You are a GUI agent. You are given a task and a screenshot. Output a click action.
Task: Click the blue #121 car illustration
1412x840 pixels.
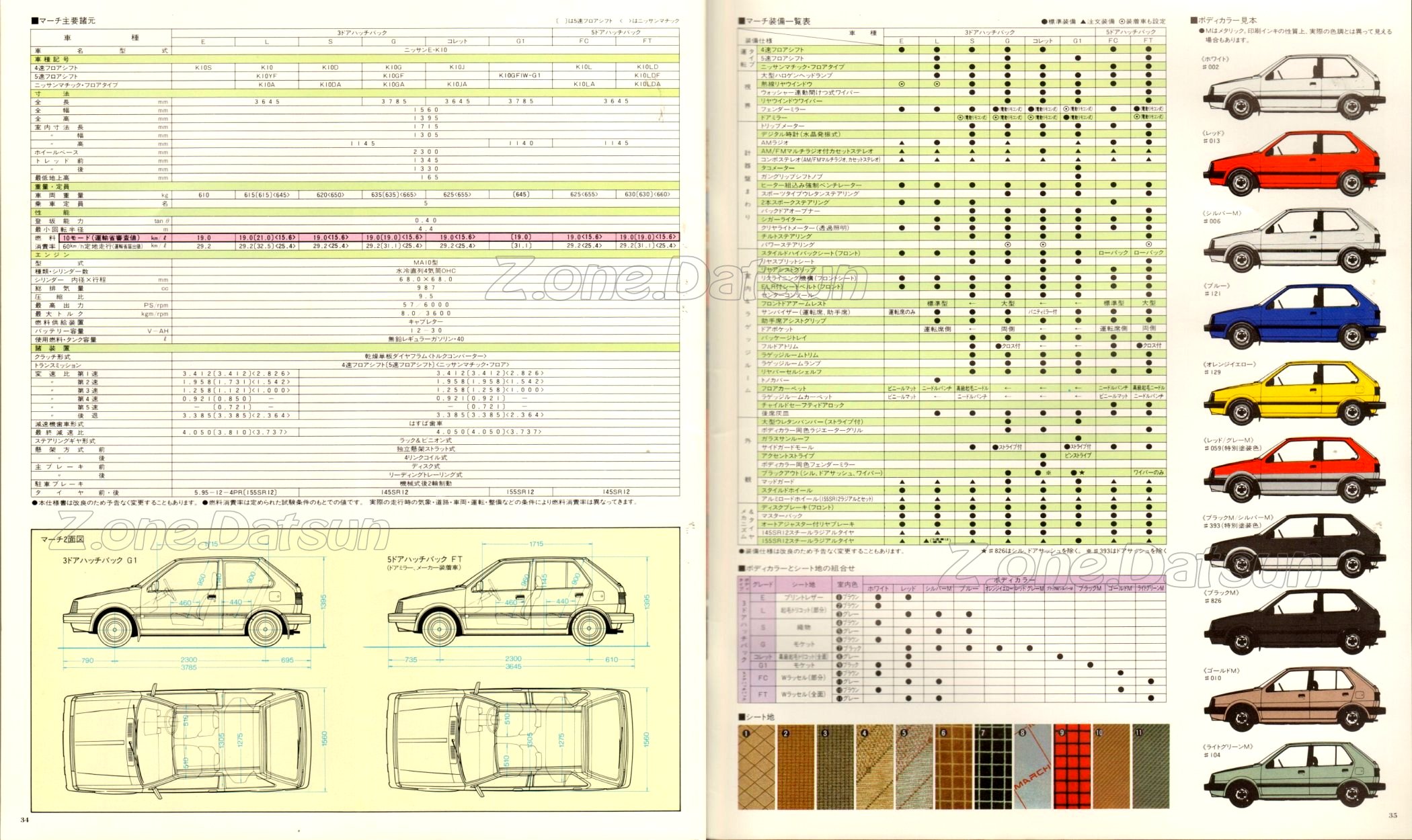[x=1294, y=316]
